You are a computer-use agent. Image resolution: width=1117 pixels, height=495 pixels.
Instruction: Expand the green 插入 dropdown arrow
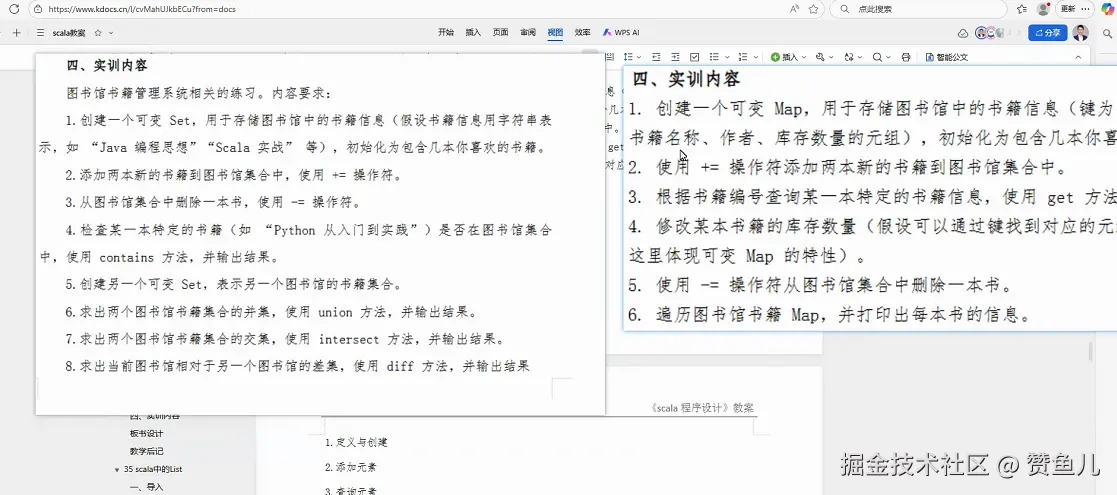[x=804, y=57]
